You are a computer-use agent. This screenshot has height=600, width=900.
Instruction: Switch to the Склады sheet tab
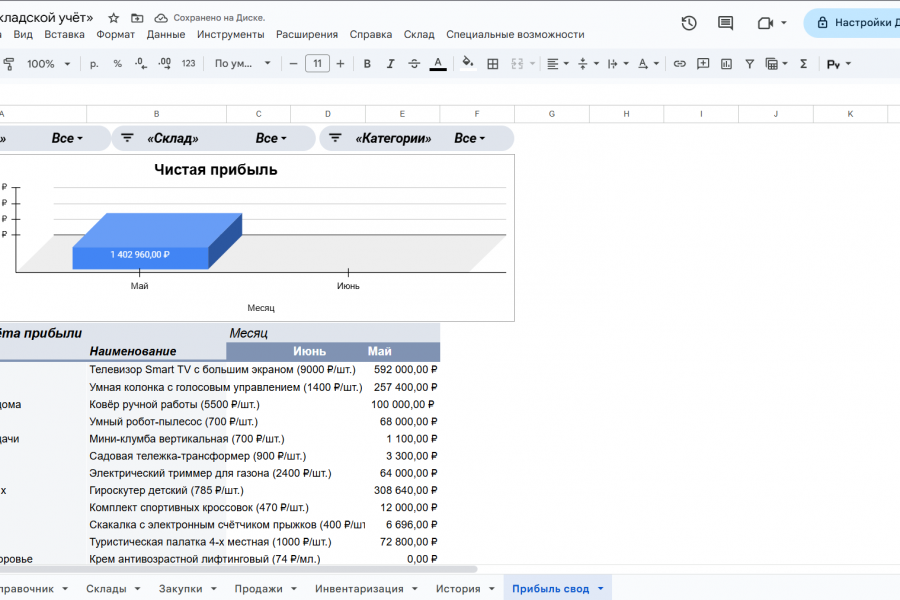106,589
